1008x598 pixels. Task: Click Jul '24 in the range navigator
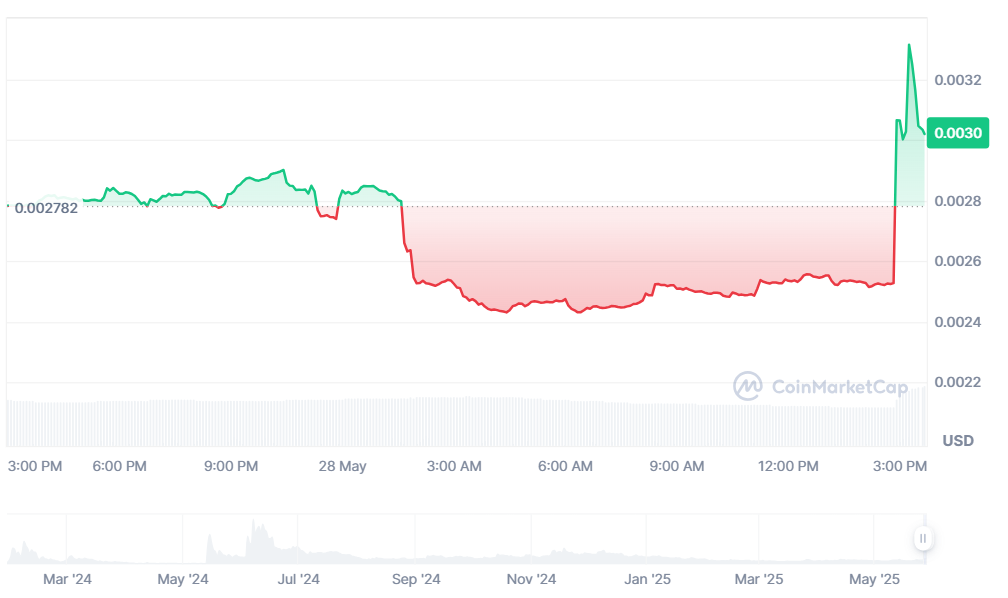click(298, 578)
